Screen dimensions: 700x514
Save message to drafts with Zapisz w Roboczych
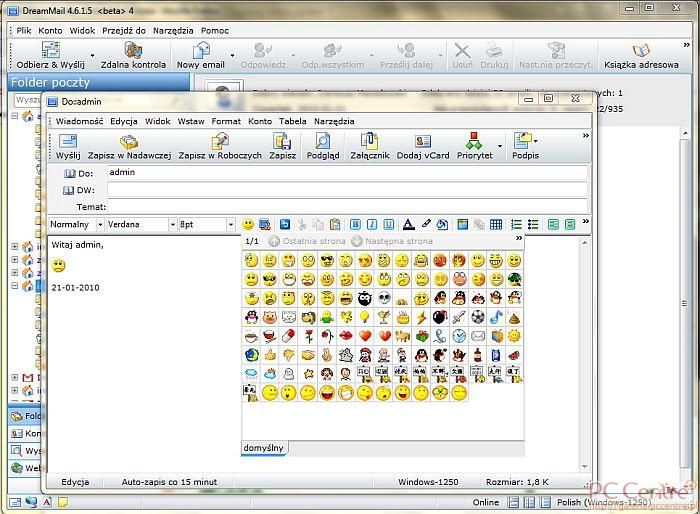[220, 146]
